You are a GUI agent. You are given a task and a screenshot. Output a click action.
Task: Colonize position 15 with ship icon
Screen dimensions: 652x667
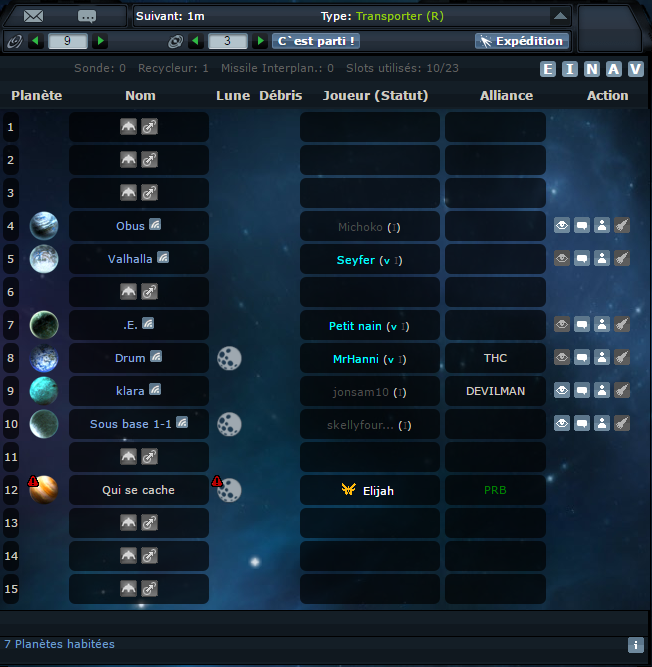(x=128, y=588)
